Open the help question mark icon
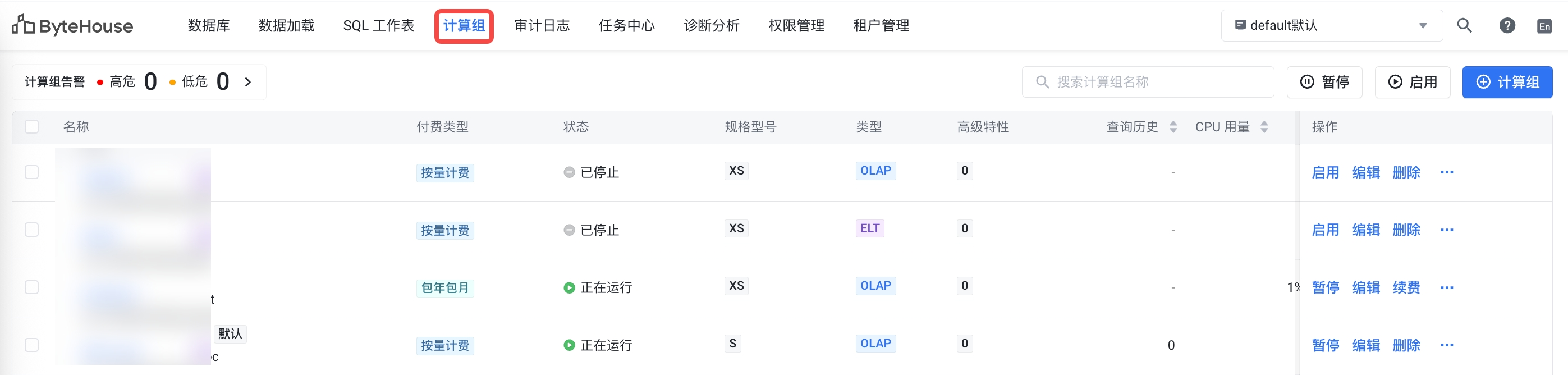The image size is (1568, 375). click(x=1506, y=25)
